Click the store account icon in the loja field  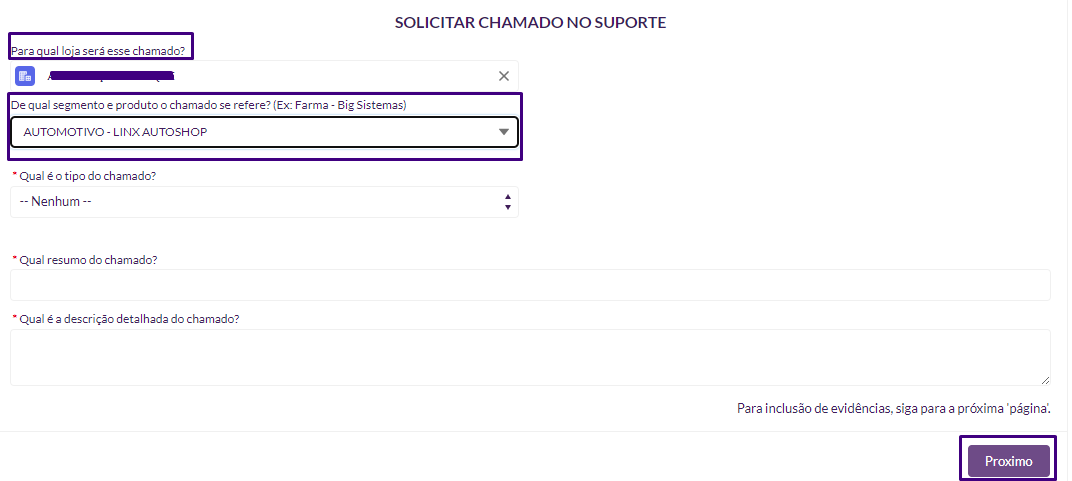(25, 76)
